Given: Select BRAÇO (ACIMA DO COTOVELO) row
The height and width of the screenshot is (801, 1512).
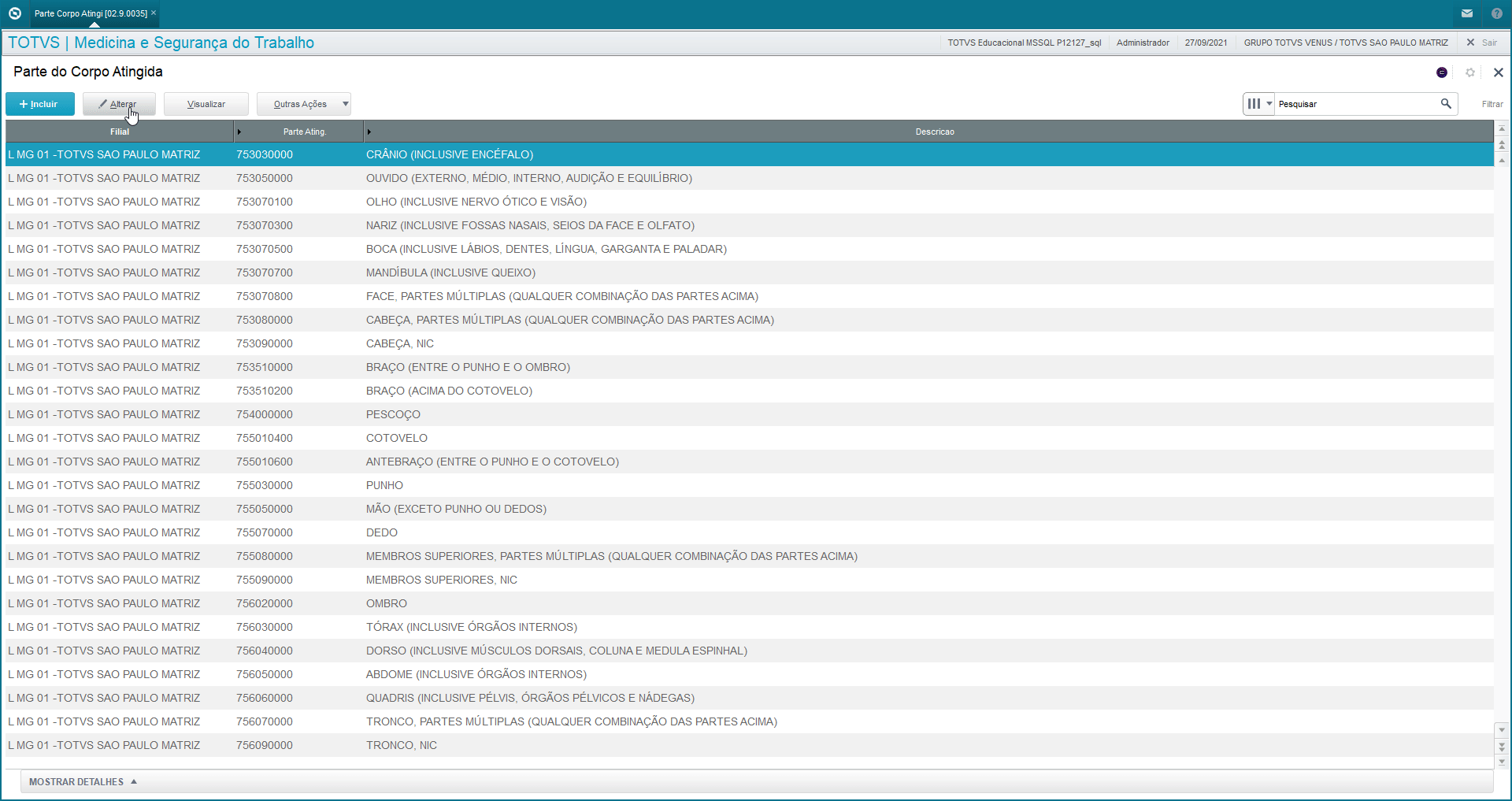Looking at the screenshot, I should [x=750, y=391].
